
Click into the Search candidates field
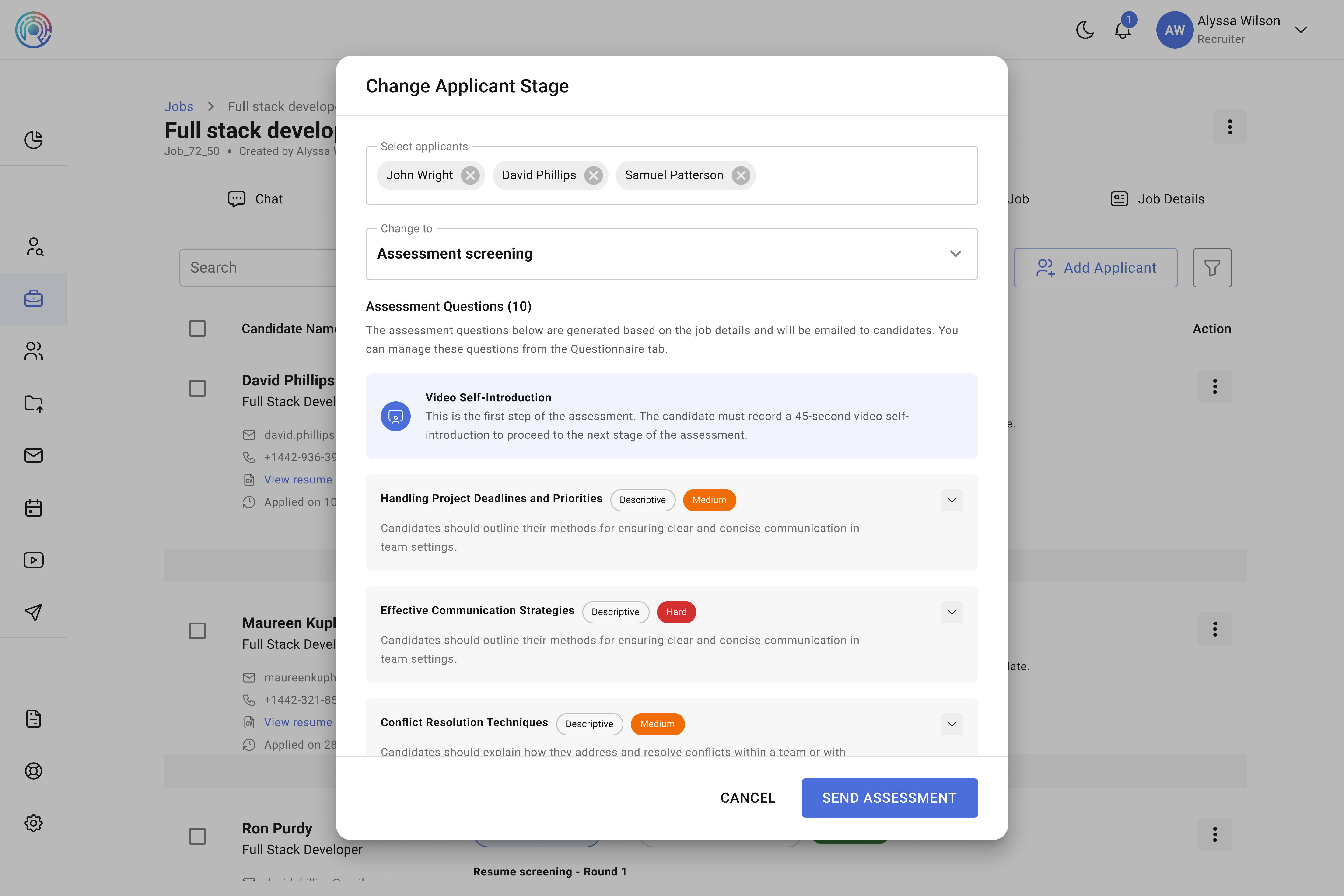pyautogui.click(x=258, y=267)
